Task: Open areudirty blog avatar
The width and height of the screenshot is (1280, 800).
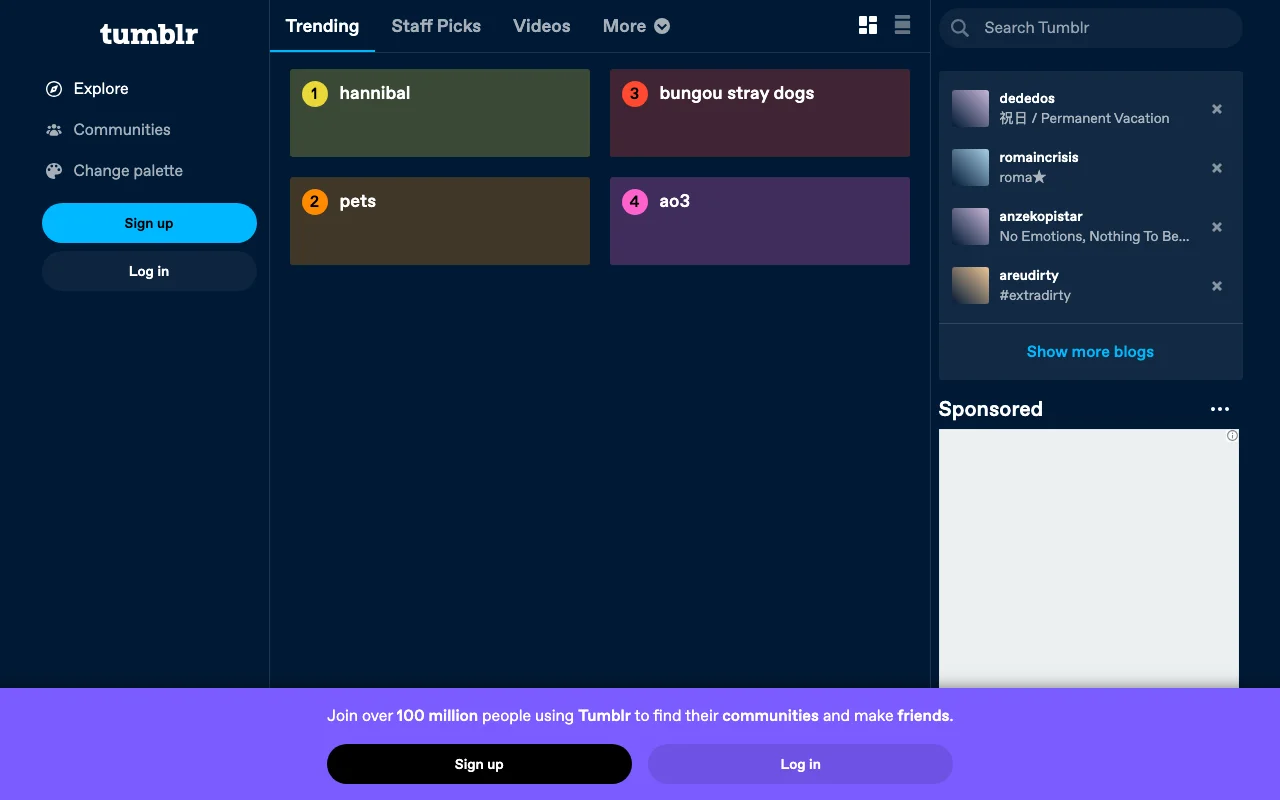Action: (x=970, y=286)
